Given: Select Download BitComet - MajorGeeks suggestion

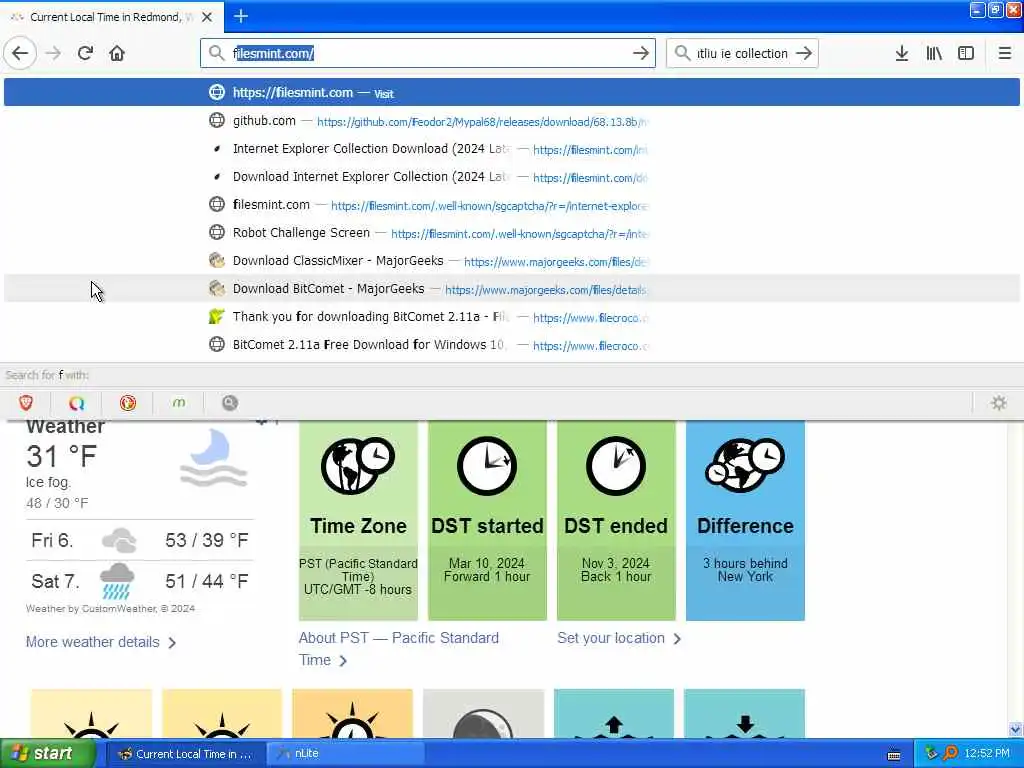Looking at the screenshot, I should 511,289.
